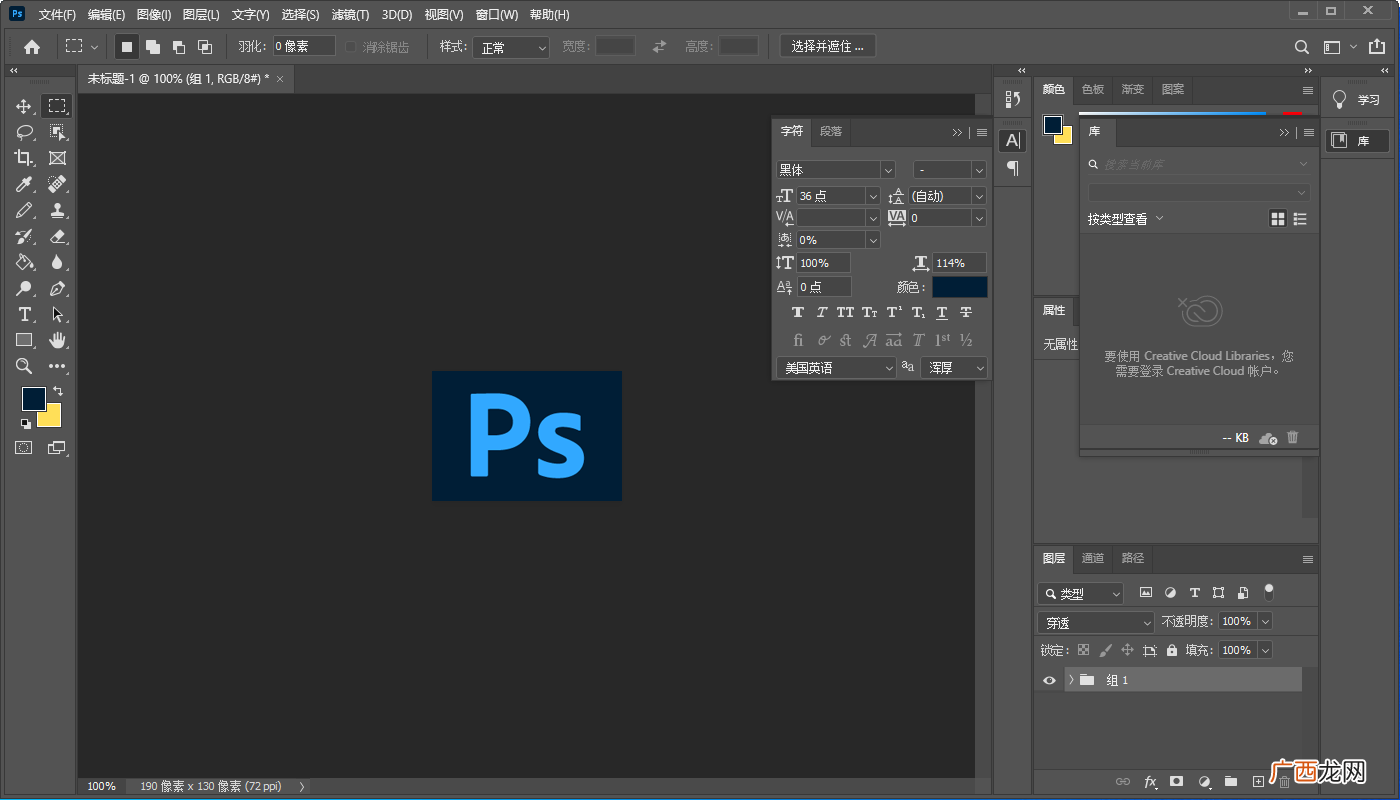This screenshot has width=1400, height=800.
Task: Open the 美国英语 language dropdown
Action: pyautogui.click(x=837, y=368)
